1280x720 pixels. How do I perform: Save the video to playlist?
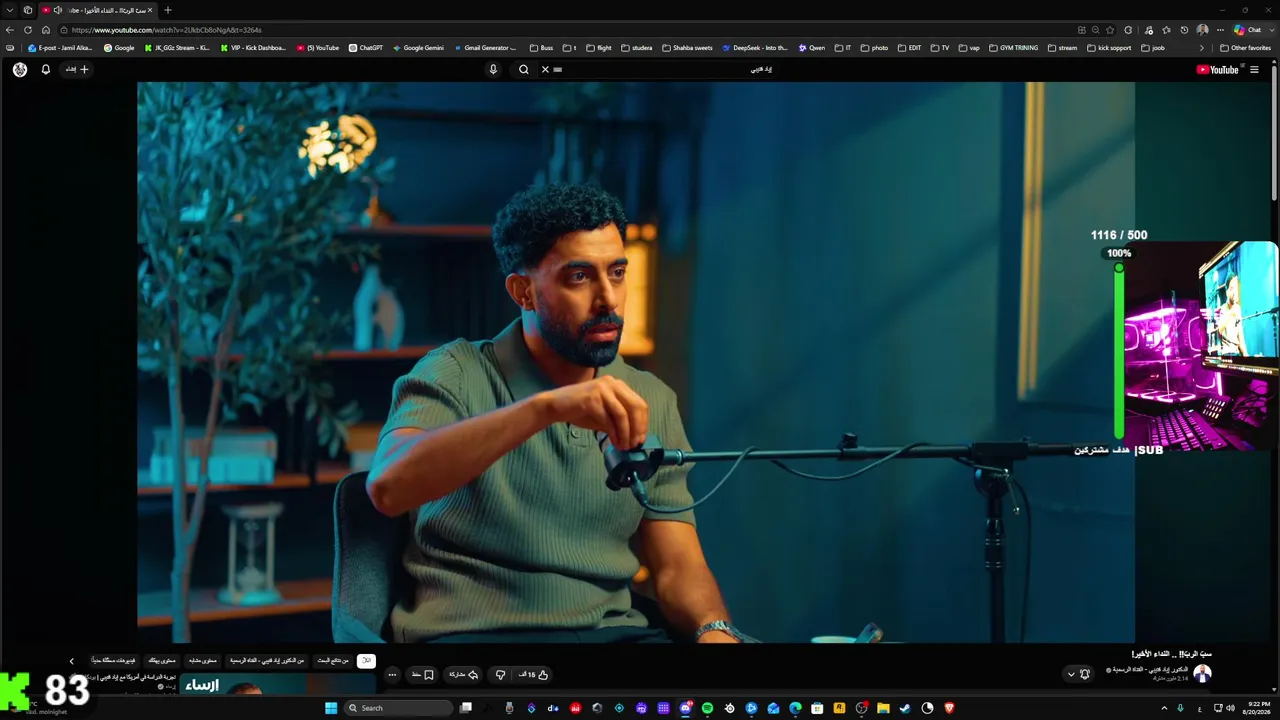point(424,675)
